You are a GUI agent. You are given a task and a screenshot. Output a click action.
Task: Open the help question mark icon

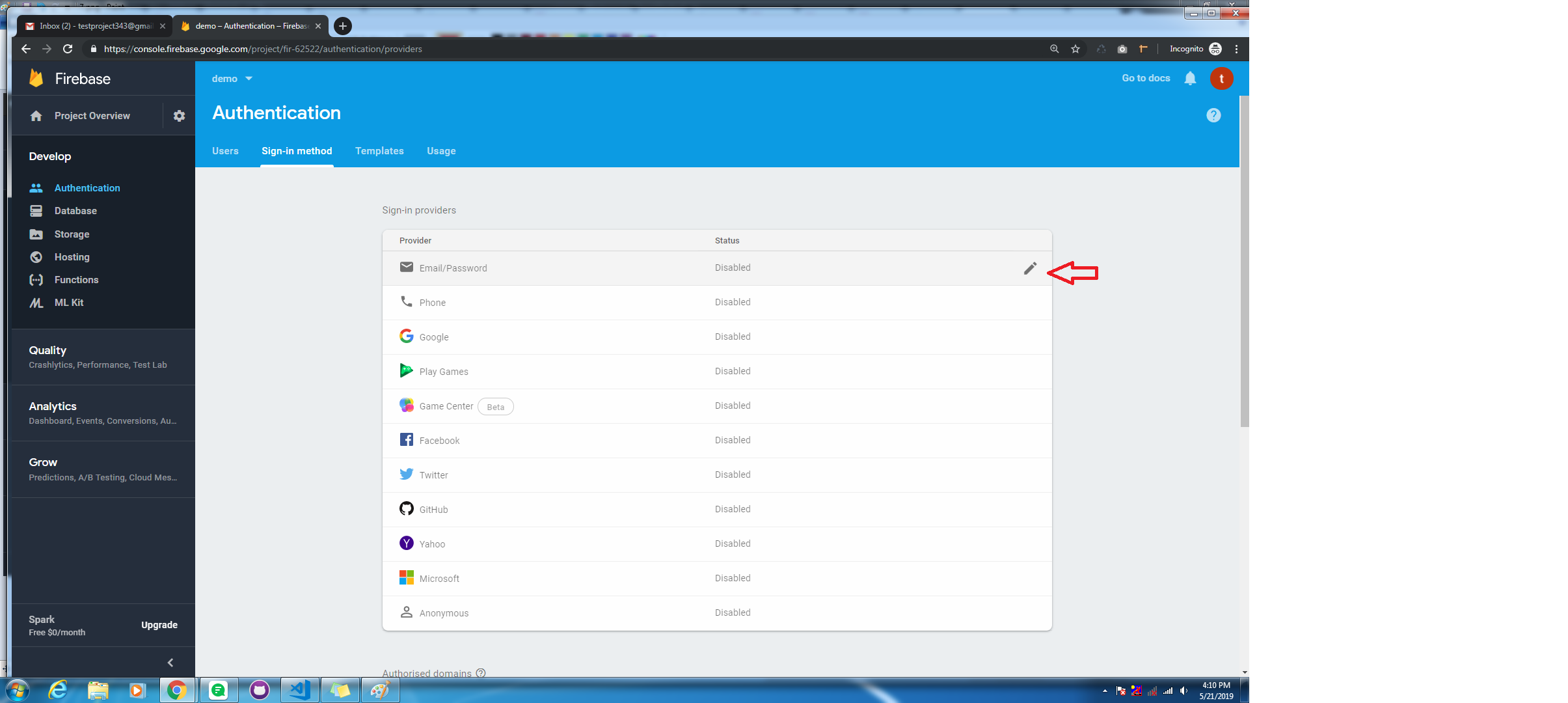click(1213, 115)
